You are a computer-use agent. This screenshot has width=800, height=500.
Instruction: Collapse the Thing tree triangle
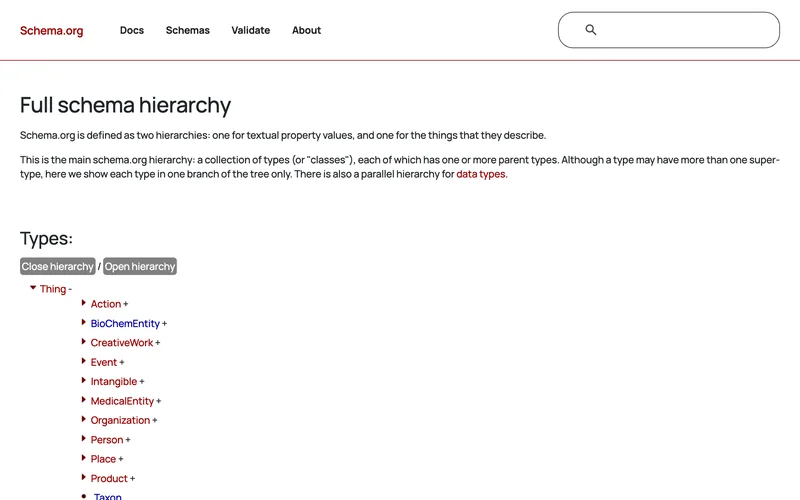click(33, 288)
